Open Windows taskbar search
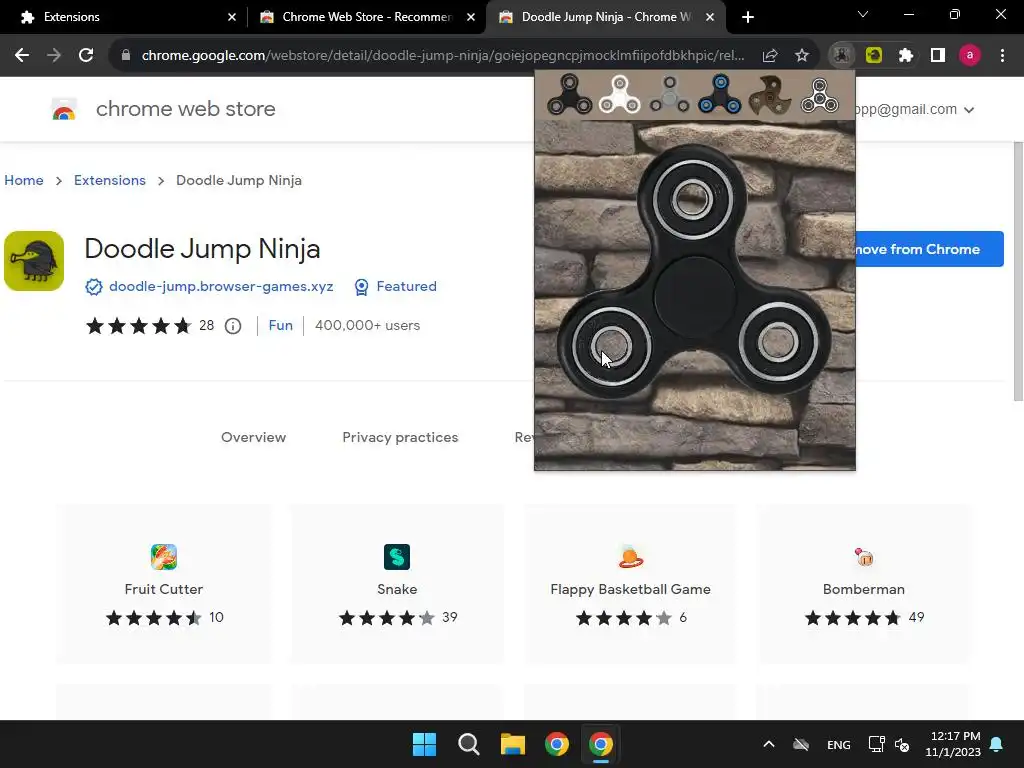The image size is (1024, 768). 468,744
